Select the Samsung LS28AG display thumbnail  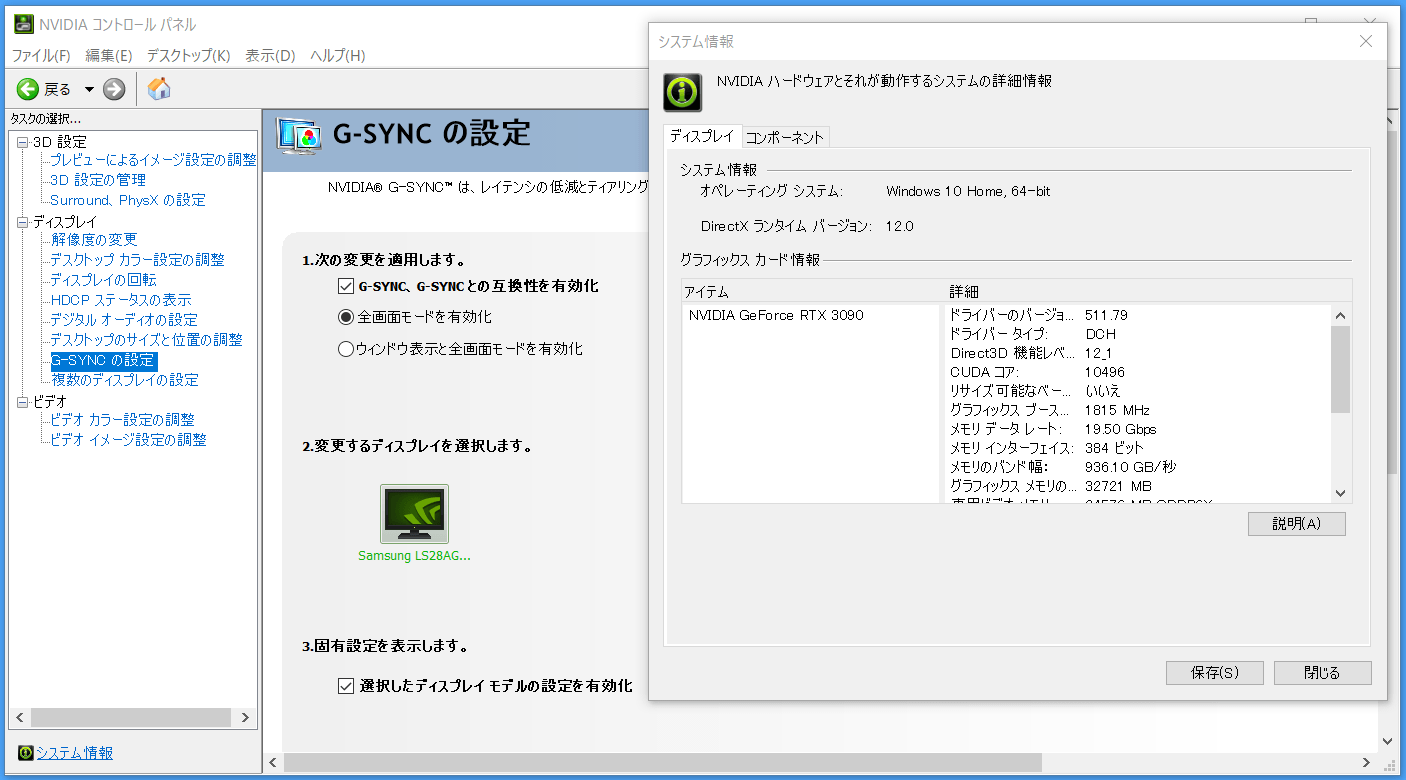click(414, 514)
